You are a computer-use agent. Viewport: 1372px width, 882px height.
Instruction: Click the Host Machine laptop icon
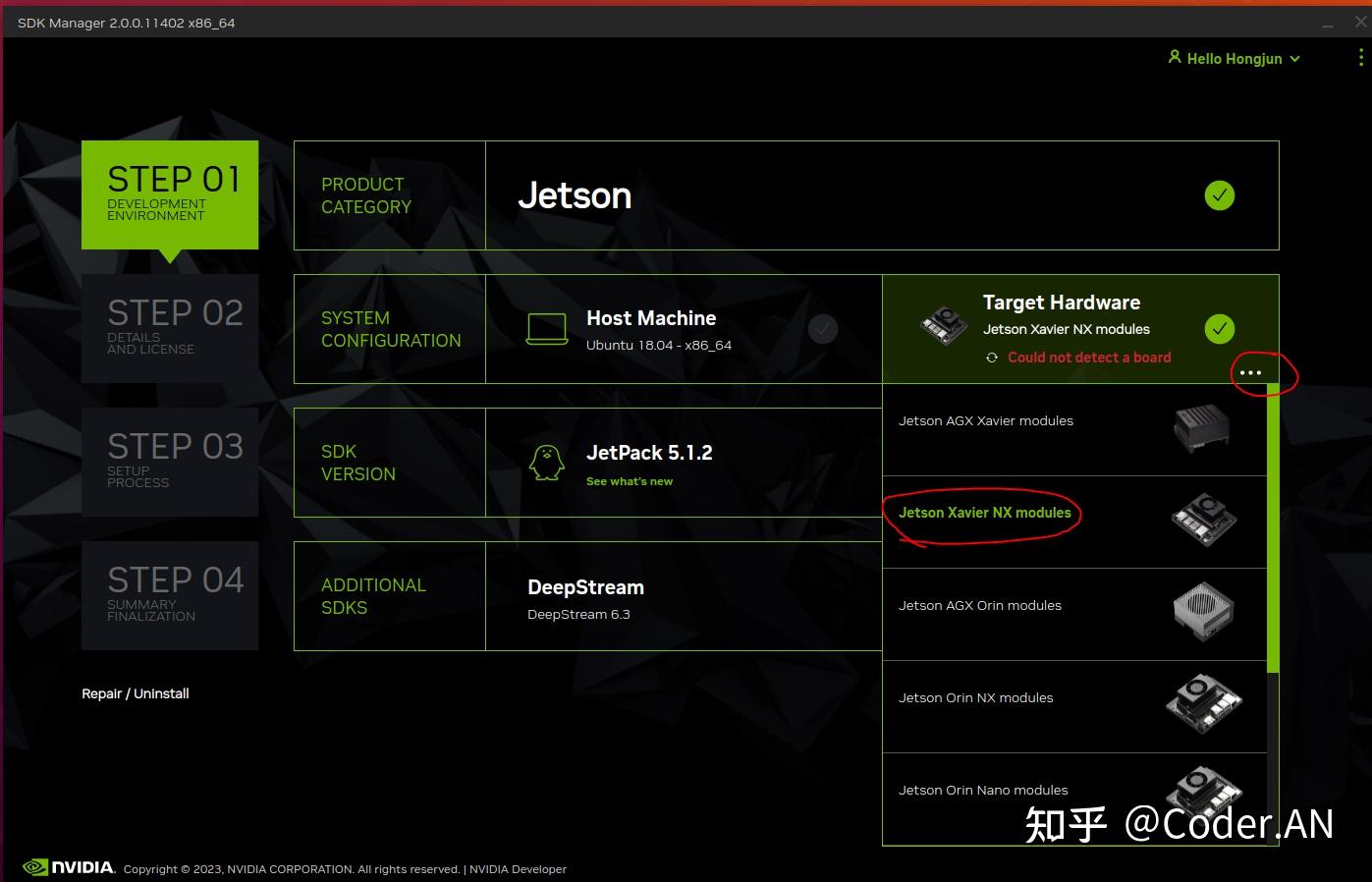point(547,329)
